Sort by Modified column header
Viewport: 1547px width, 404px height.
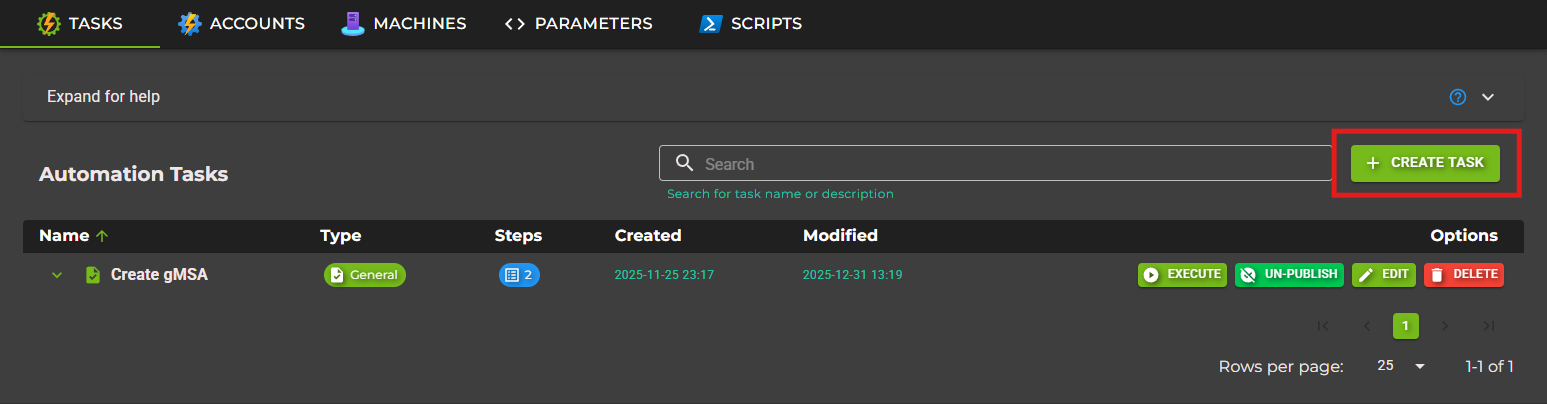[840, 236]
